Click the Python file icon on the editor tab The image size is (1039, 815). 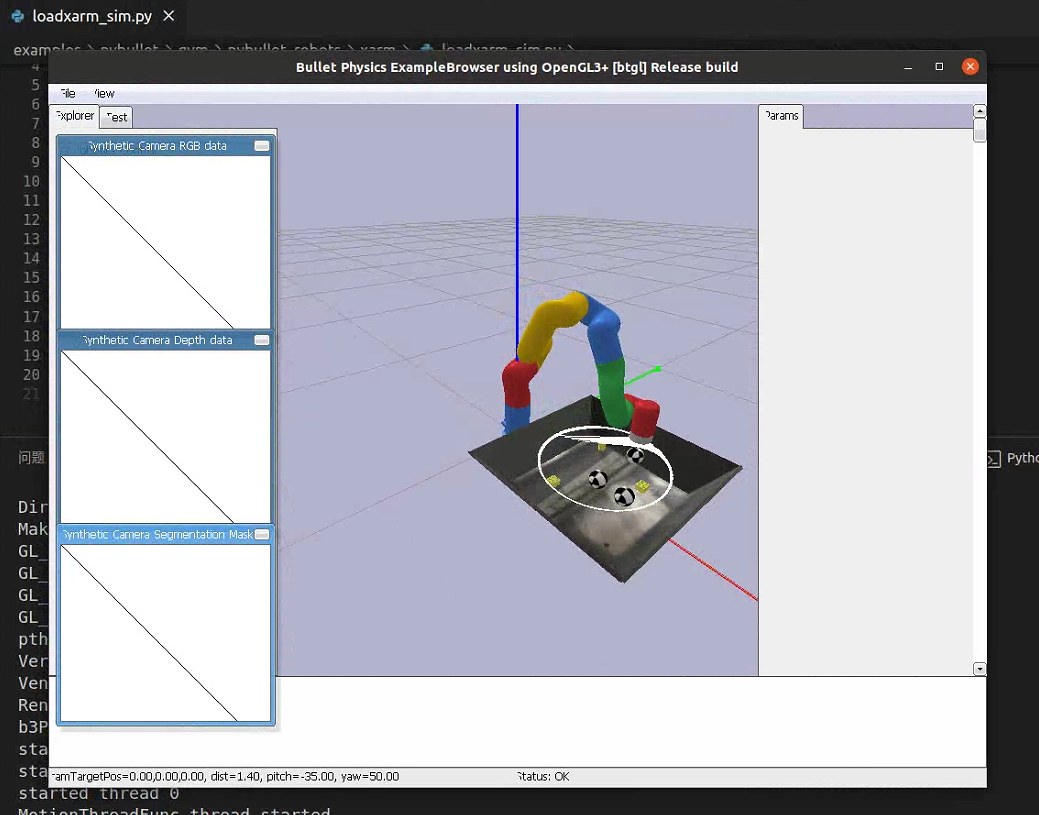18,17
